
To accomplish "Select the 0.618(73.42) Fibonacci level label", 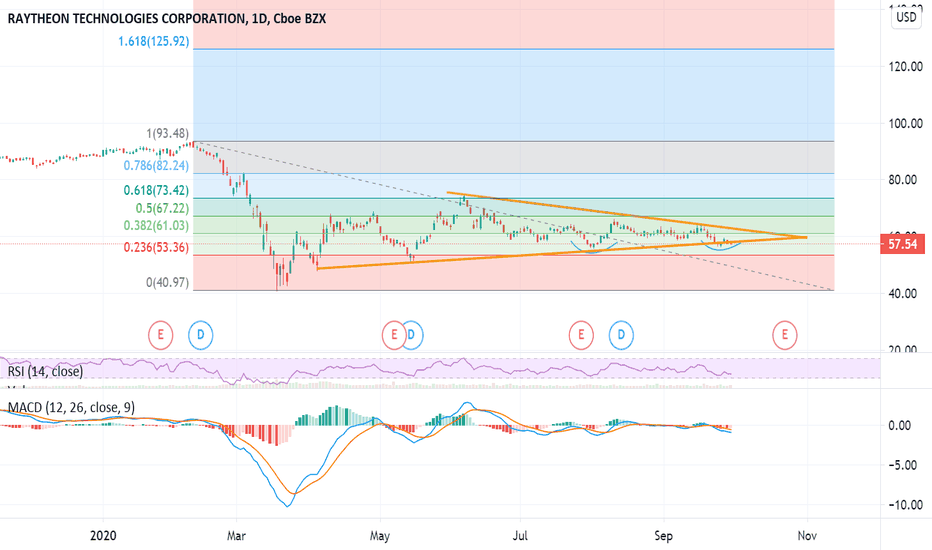I will pos(156,190).
